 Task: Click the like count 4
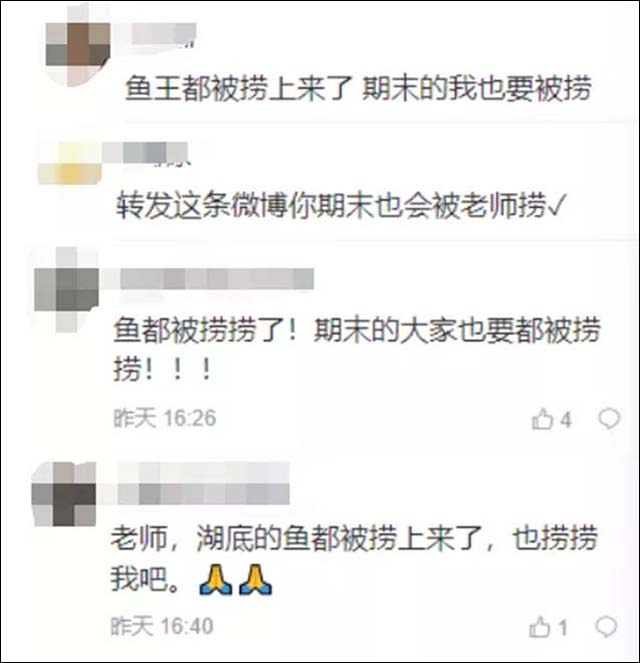(x=566, y=420)
